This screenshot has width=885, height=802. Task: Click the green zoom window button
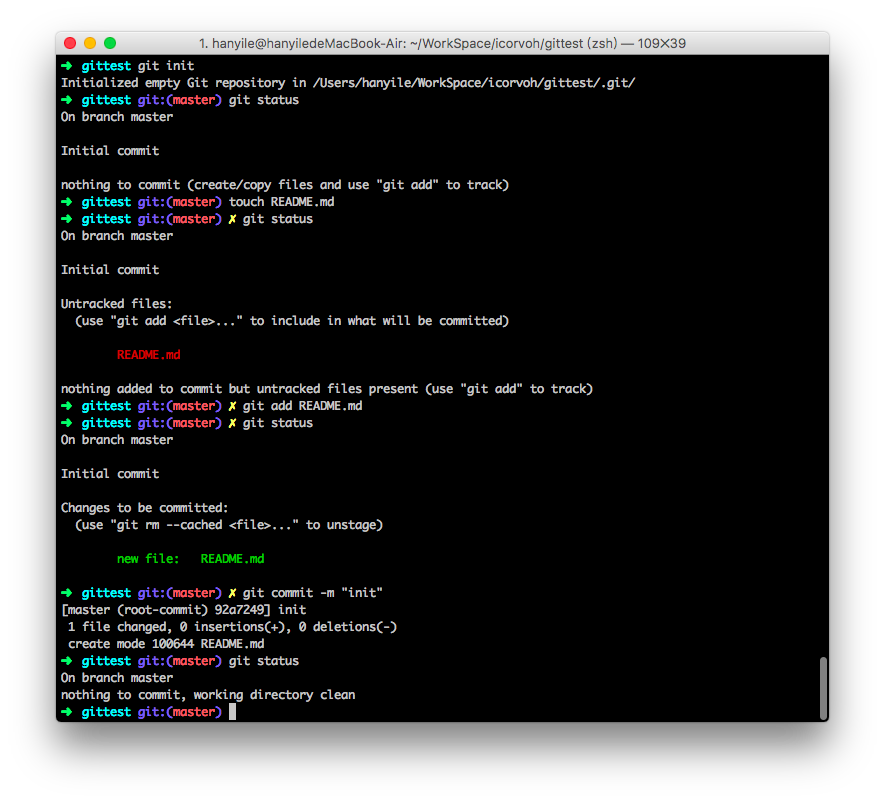click(110, 43)
